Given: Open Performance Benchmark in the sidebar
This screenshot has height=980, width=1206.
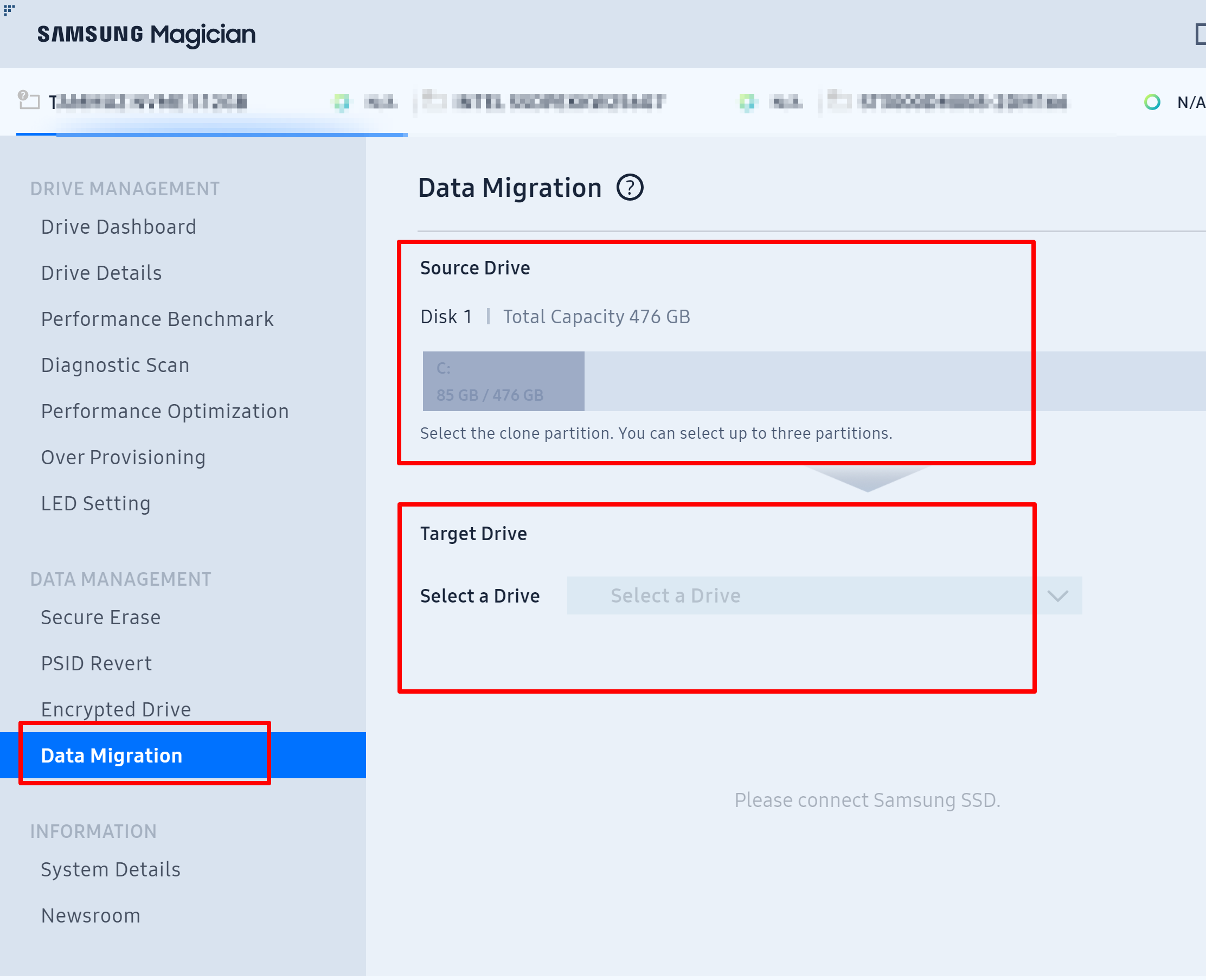Looking at the screenshot, I should [157, 319].
